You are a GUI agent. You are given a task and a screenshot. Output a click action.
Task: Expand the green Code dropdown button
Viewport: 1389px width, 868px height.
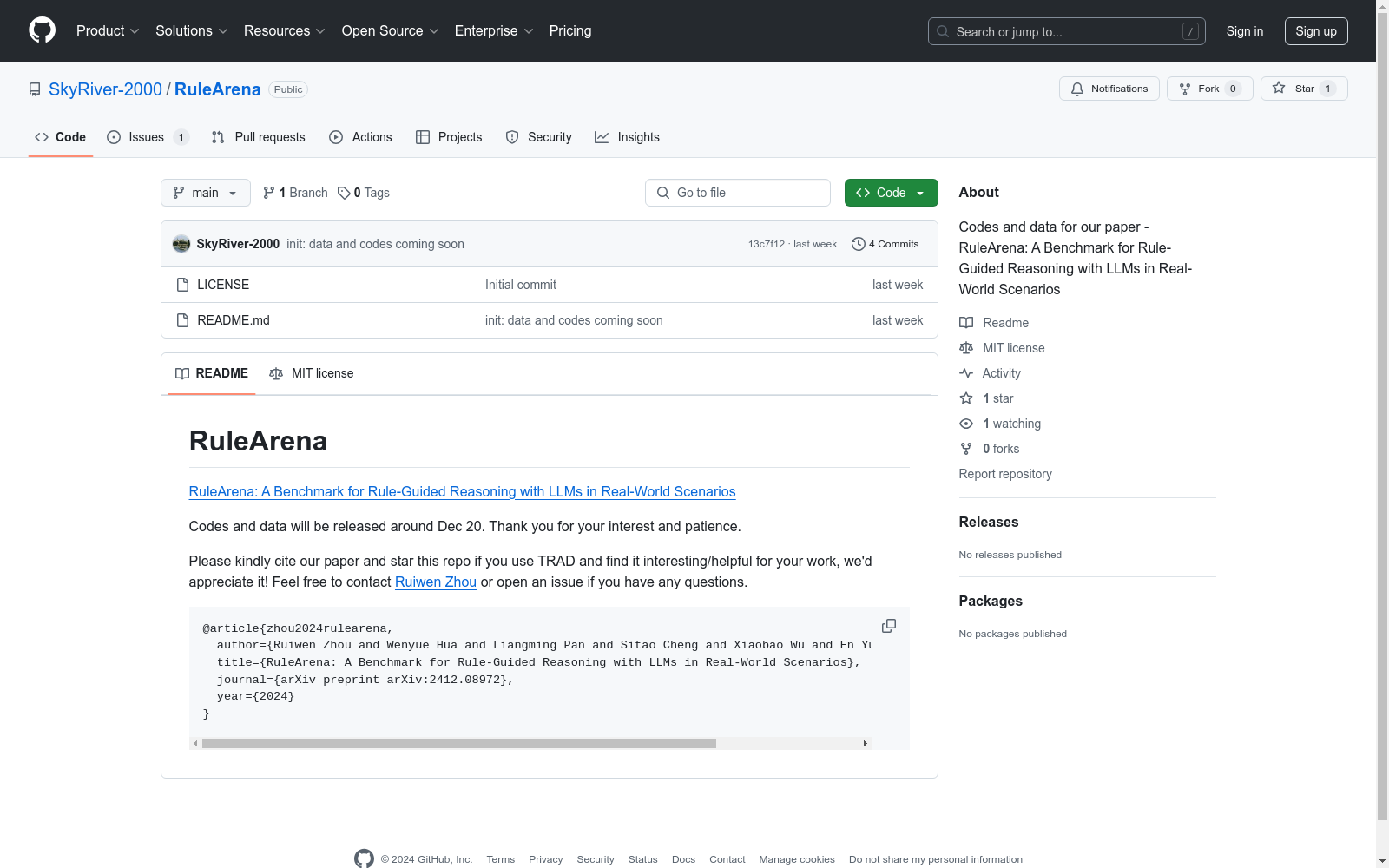891,193
